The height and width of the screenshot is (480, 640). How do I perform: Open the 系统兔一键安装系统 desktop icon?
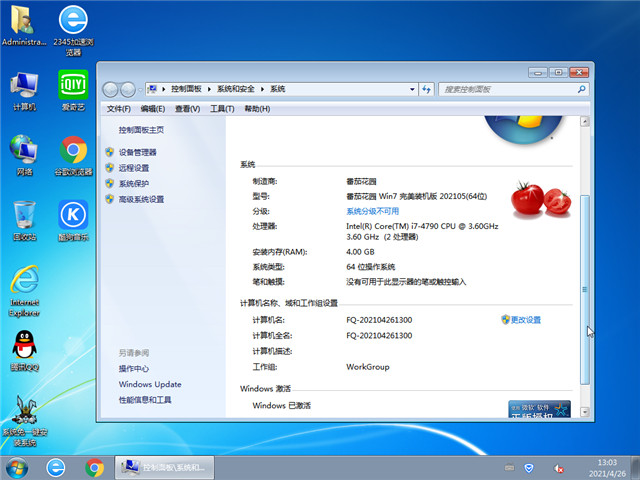point(25,420)
